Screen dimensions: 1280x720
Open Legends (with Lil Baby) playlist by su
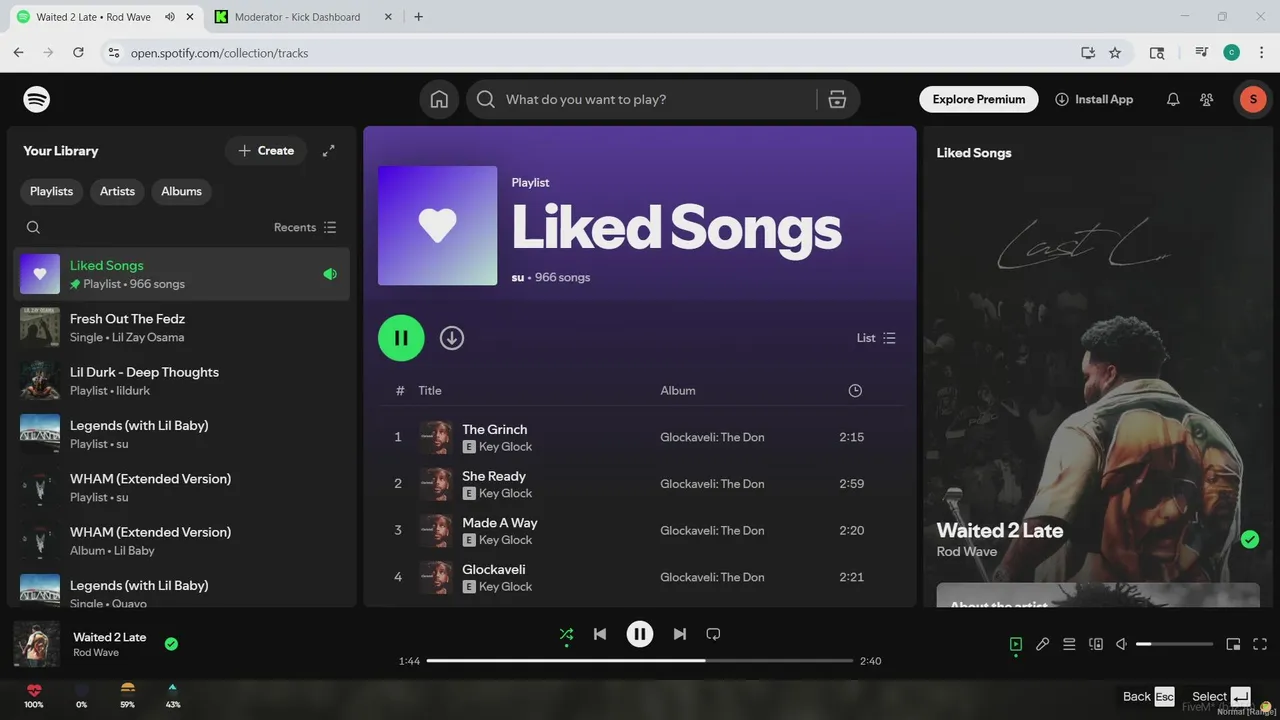pyautogui.click(x=182, y=434)
